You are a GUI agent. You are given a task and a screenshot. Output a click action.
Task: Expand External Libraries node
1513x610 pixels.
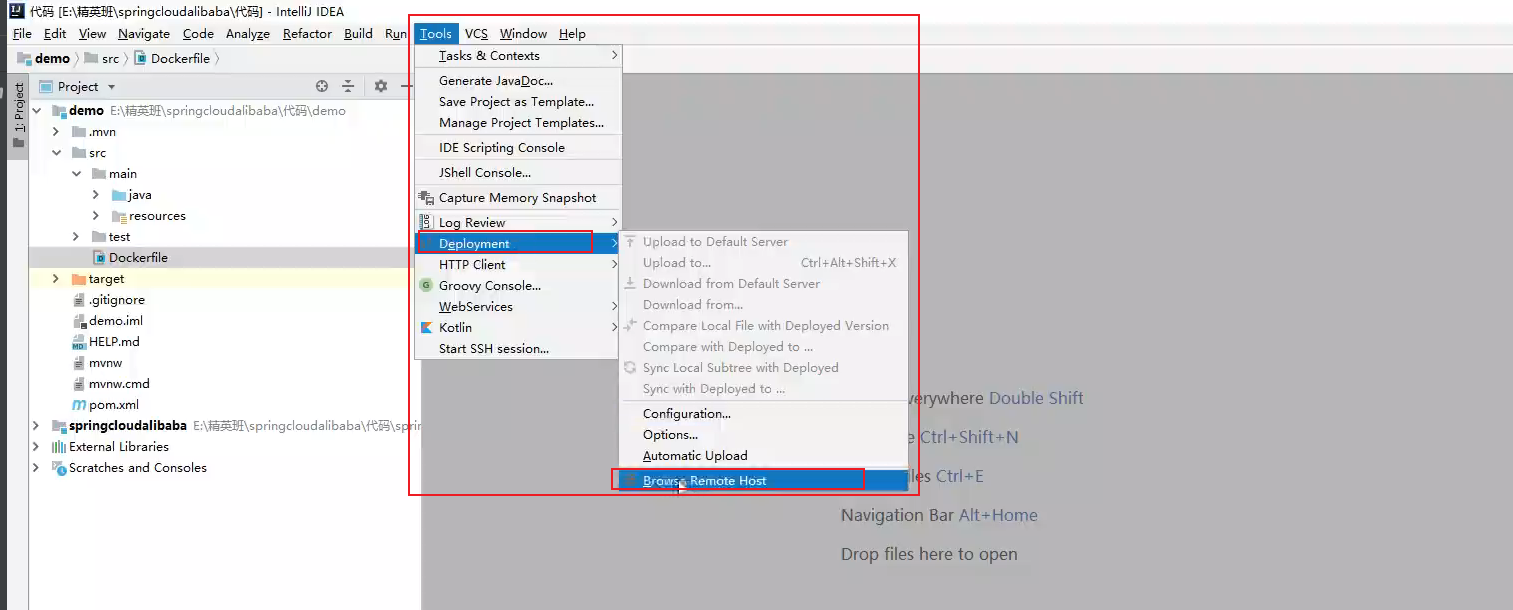(37, 447)
